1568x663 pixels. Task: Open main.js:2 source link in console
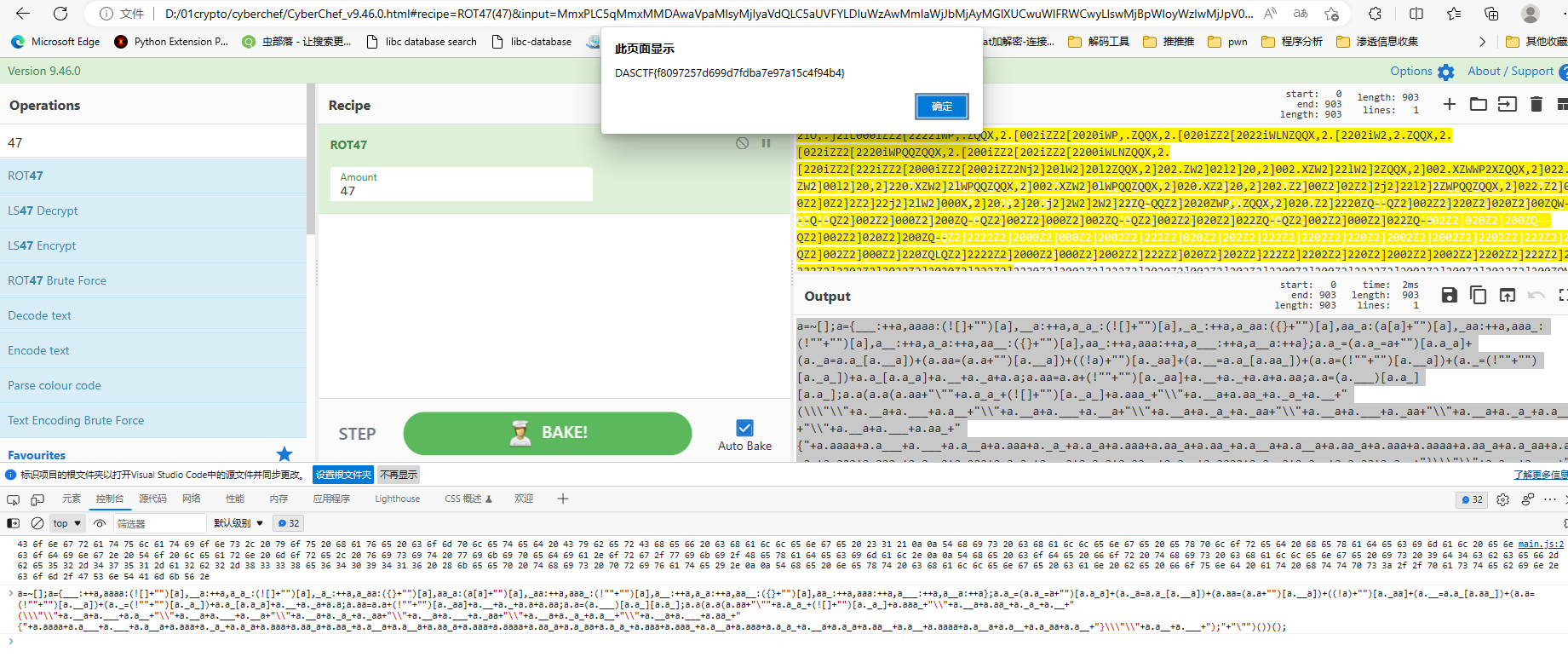click(1541, 544)
